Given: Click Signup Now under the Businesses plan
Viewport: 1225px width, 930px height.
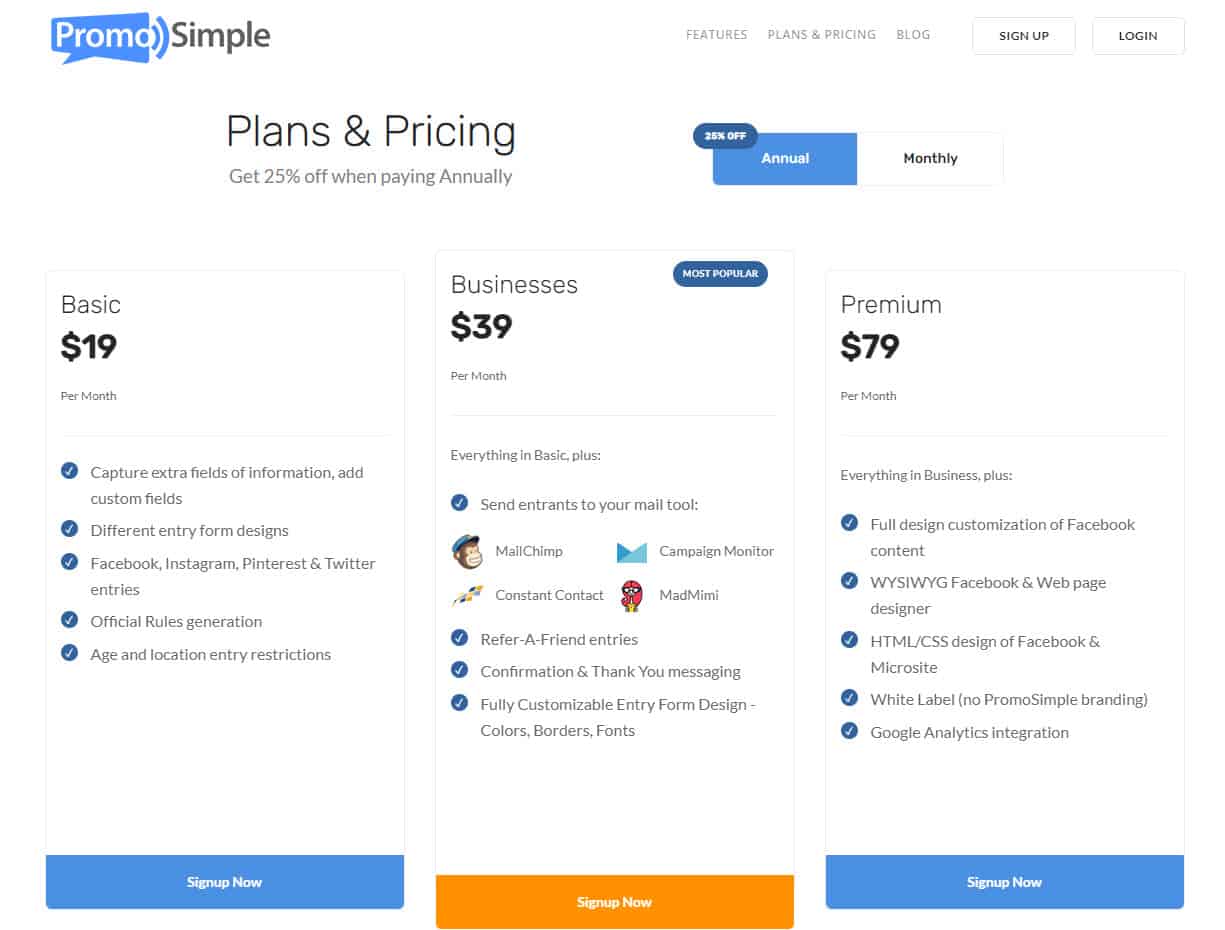Looking at the screenshot, I should pyautogui.click(x=614, y=901).
